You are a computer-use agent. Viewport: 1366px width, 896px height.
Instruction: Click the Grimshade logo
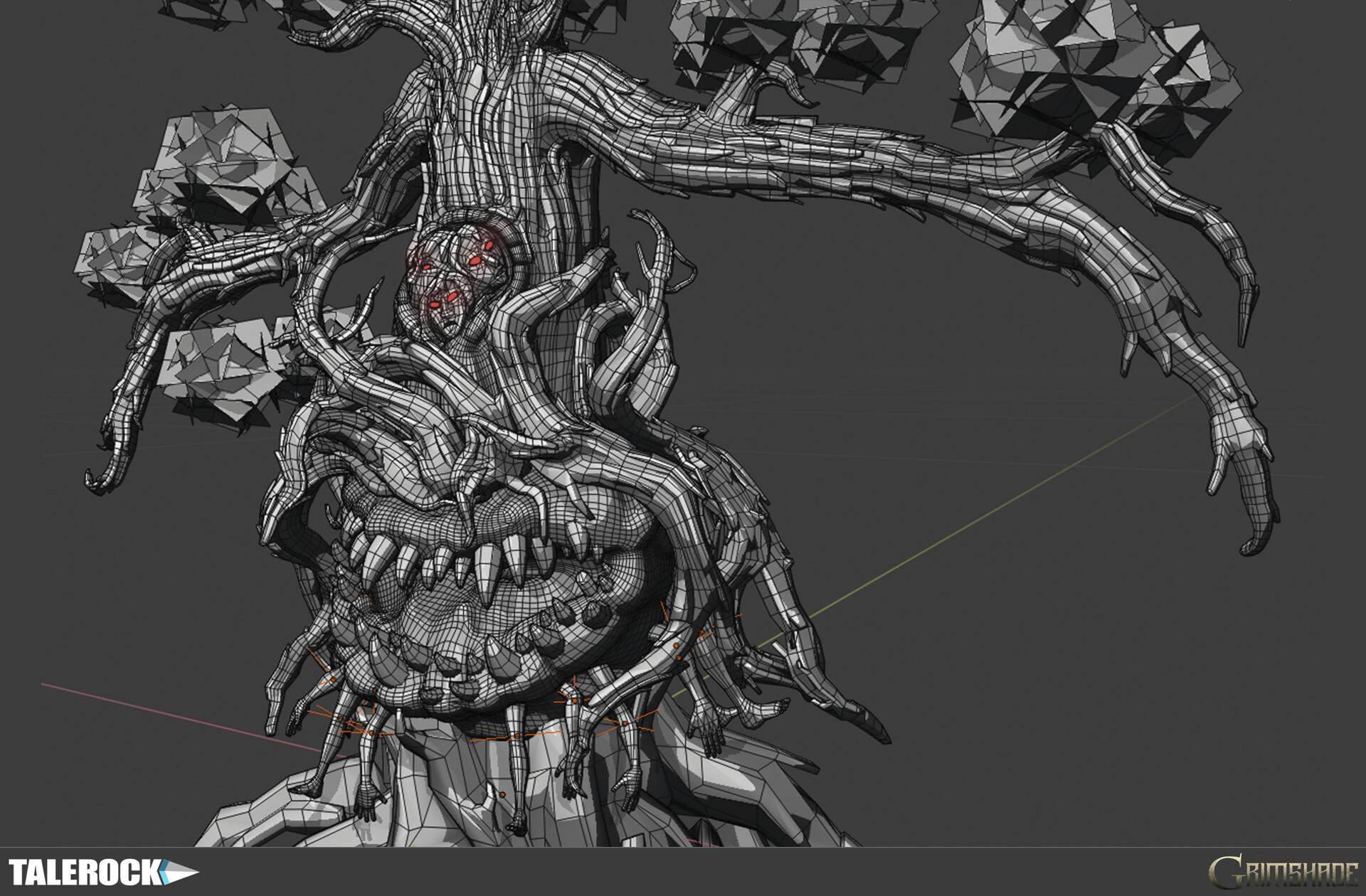point(1283,873)
